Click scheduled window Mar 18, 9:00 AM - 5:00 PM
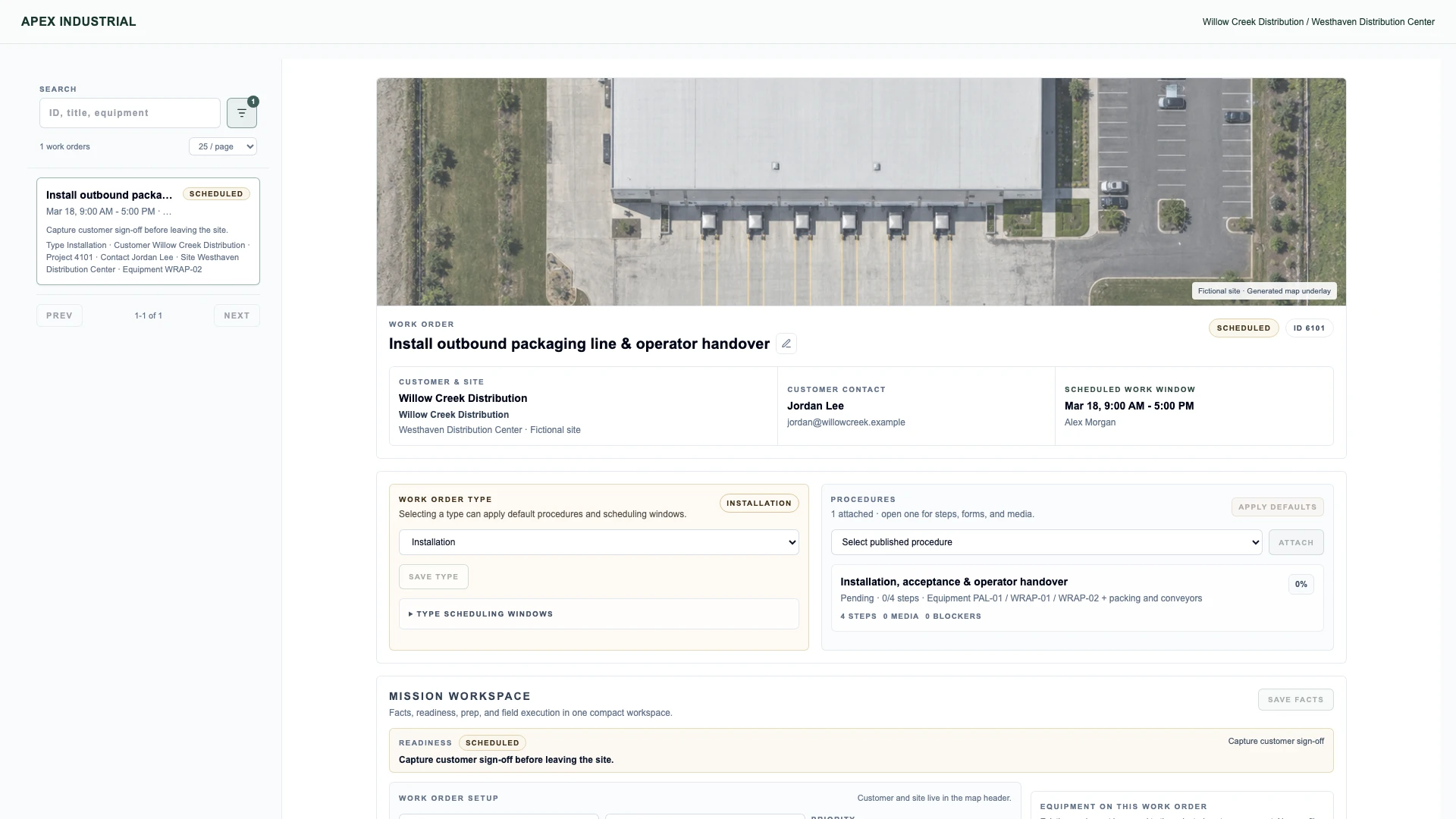This screenshot has height=819, width=1456. tap(1129, 406)
